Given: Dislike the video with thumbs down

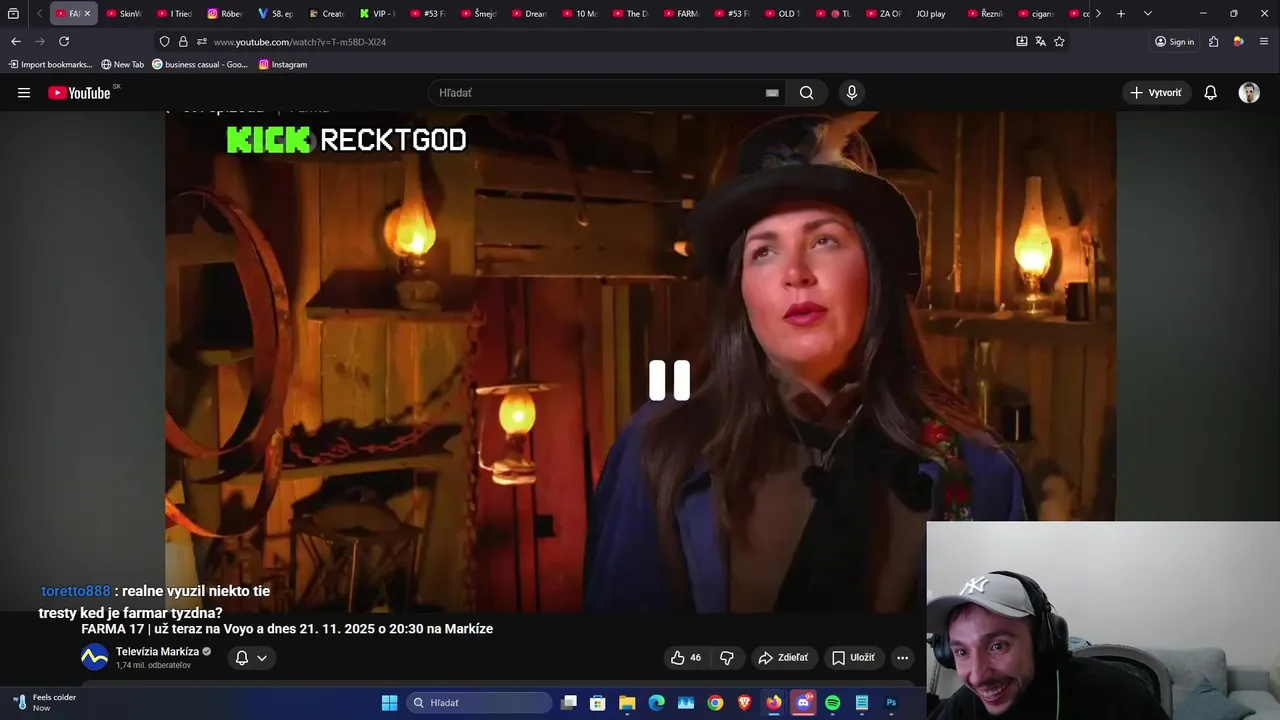Looking at the screenshot, I should click(x=727, y=657).
